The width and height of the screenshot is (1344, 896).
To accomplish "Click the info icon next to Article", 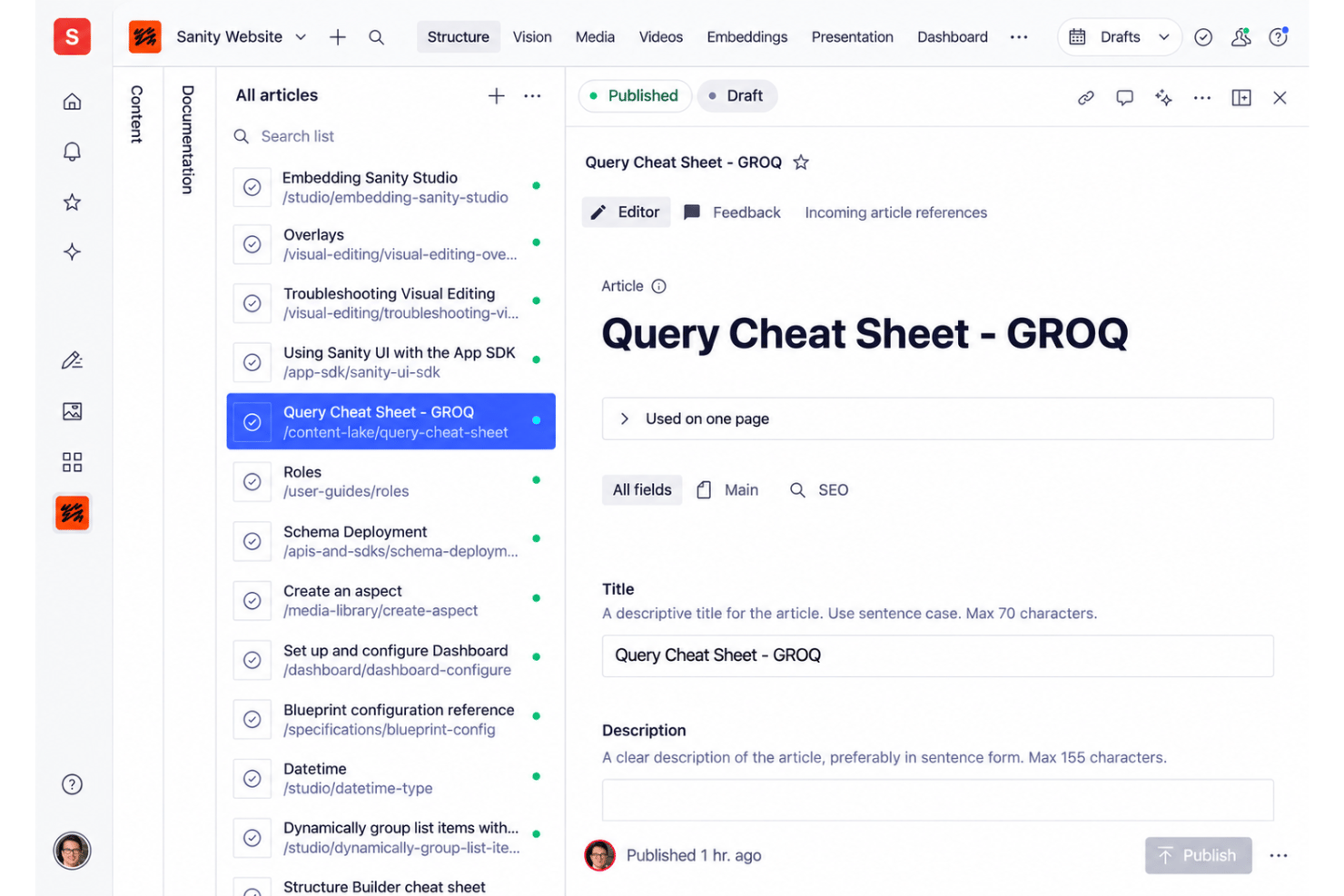I will pyautogui.click(x=659, y=286).
